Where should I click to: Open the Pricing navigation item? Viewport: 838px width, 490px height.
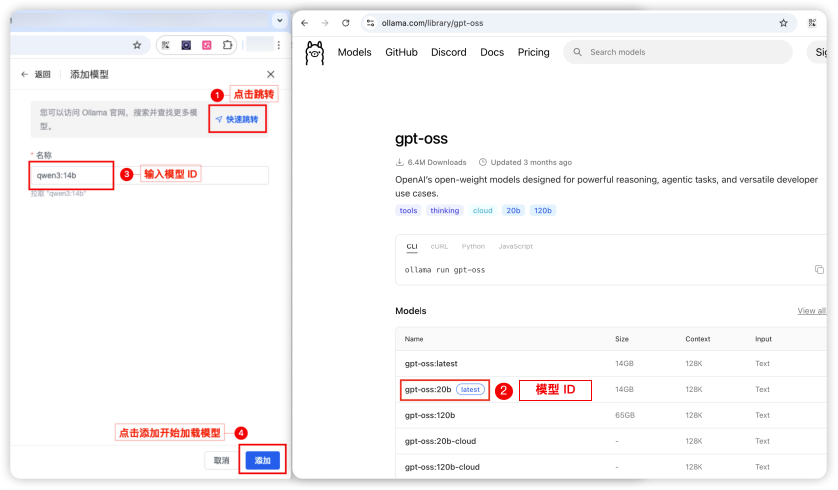point(533,52)
